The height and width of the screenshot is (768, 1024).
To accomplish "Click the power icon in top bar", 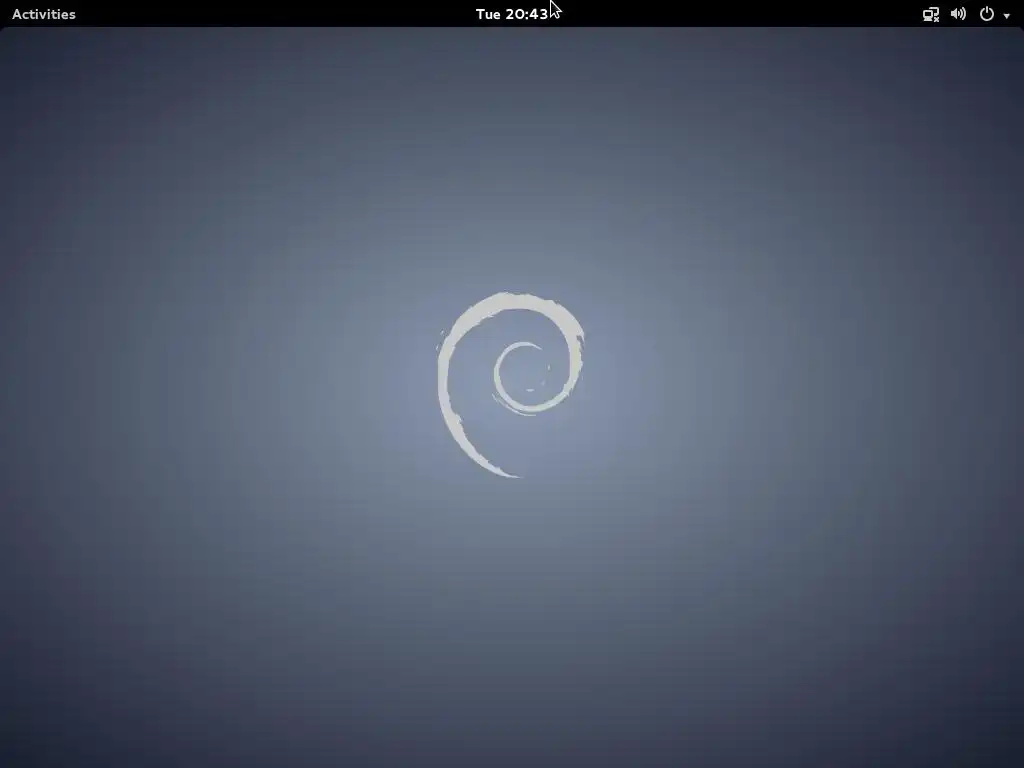I will click(987, 14).
